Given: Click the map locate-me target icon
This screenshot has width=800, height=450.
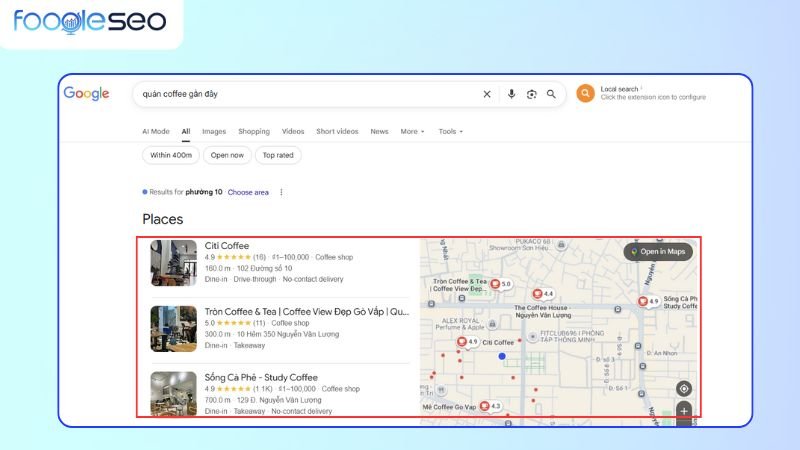Looking at the screenshot, I should [x=683, y=388].
